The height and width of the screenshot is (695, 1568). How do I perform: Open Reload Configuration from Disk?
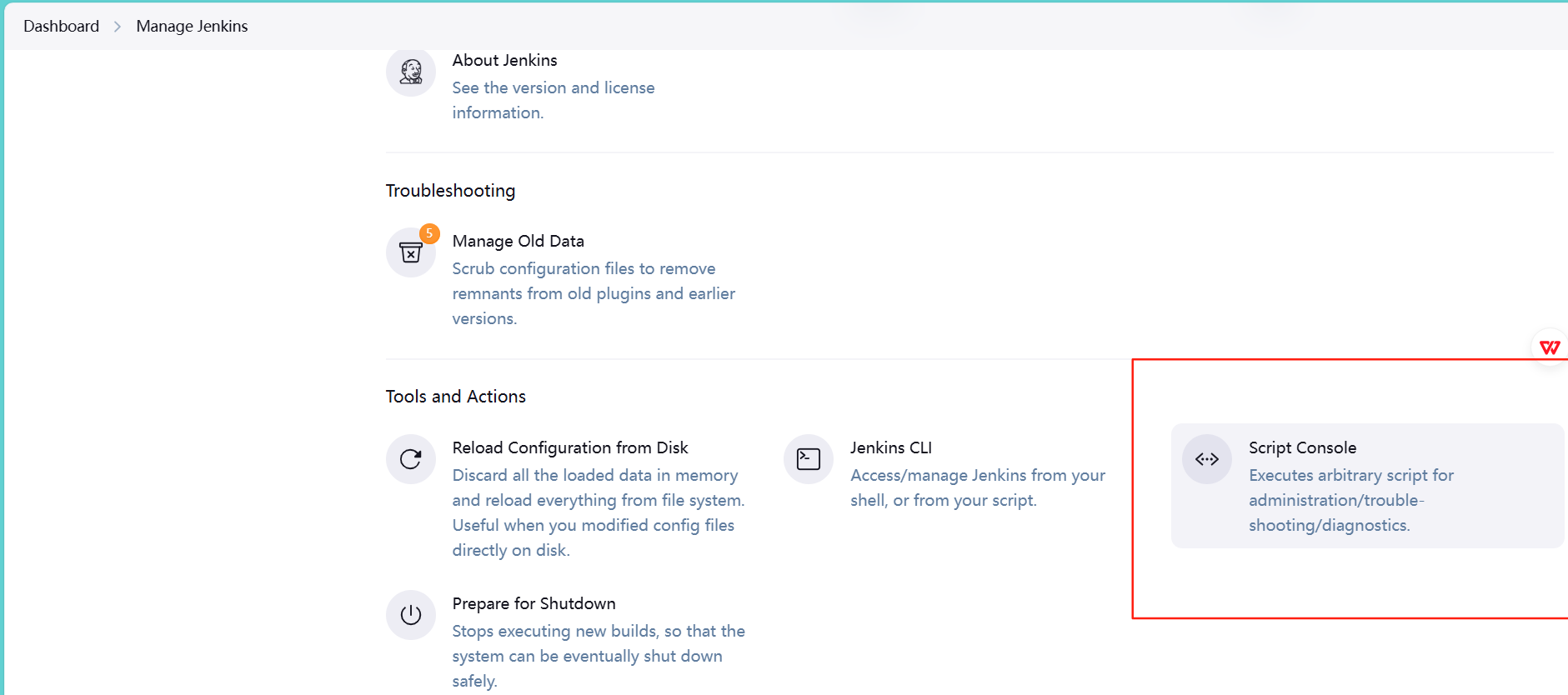pyautogui.click(x=570, y=447)
